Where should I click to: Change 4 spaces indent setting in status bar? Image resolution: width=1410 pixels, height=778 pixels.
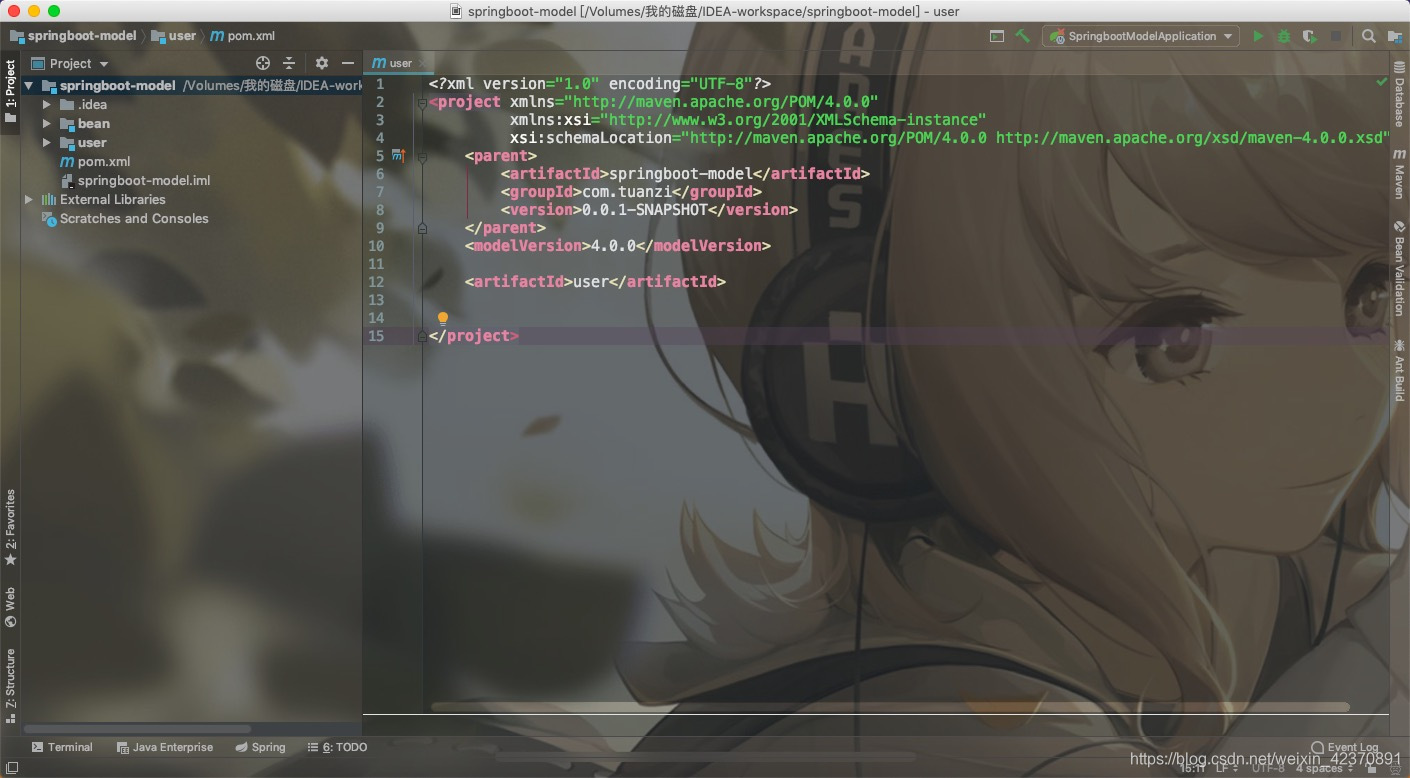tap(1324, 768)
